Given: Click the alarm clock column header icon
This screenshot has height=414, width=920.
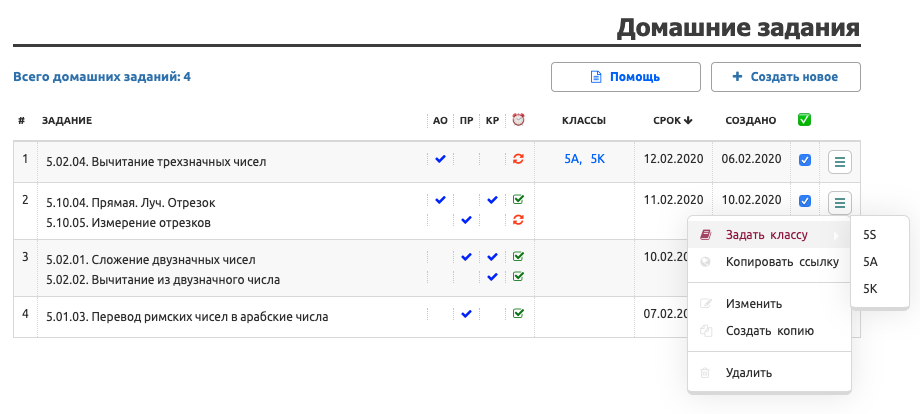Looking at the screenshot, I should (518, 120).
